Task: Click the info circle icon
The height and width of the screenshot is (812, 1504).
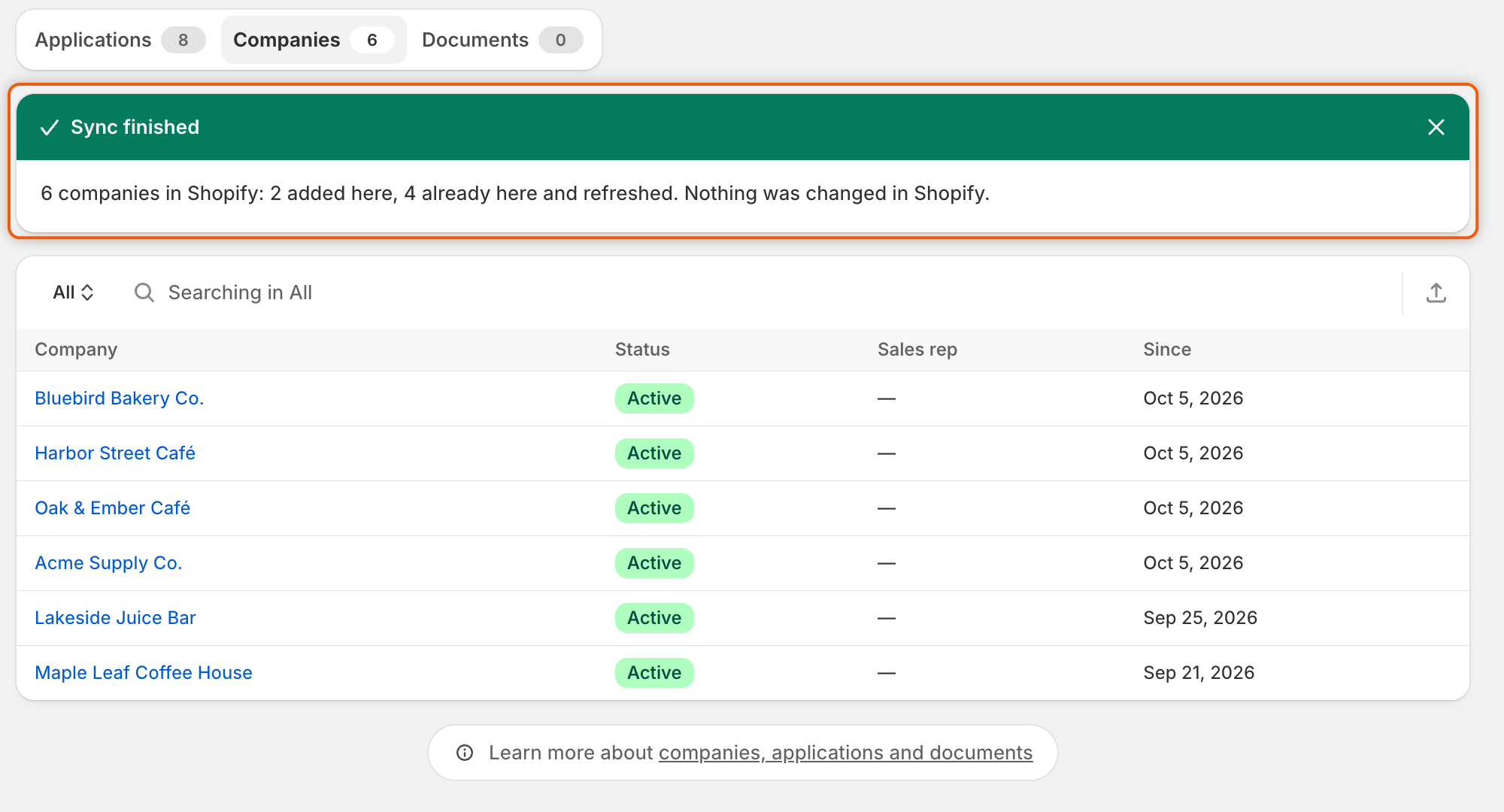Action: [x=465, y=753]
